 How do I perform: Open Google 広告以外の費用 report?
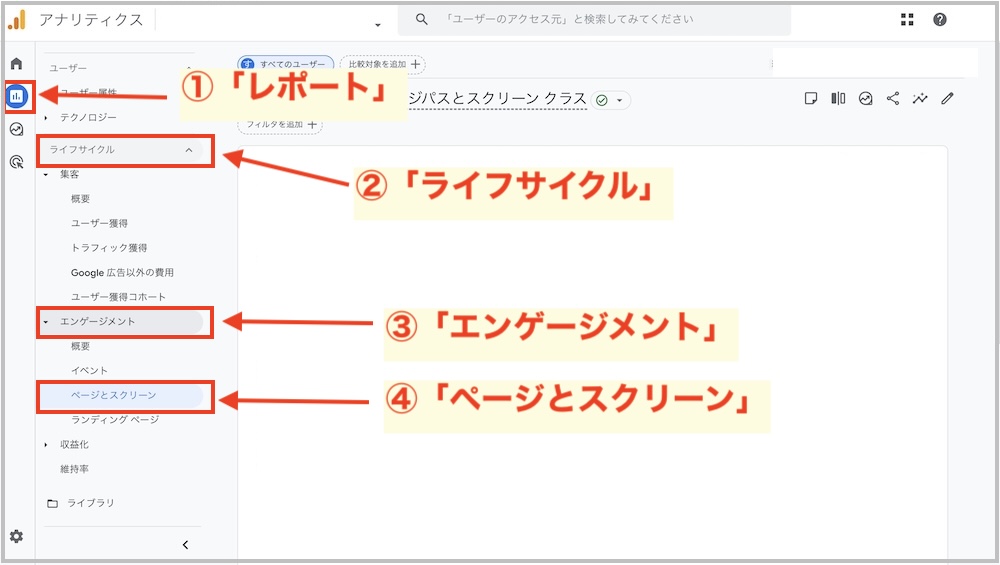[122, 272]
